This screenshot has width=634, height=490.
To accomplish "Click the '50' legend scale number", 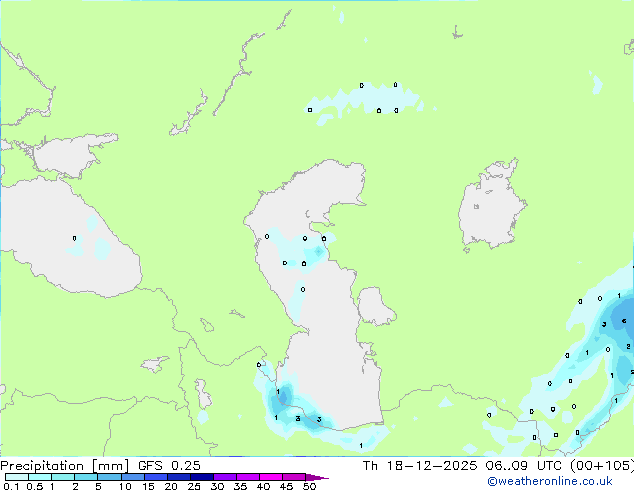I will [x=309, y=486].
